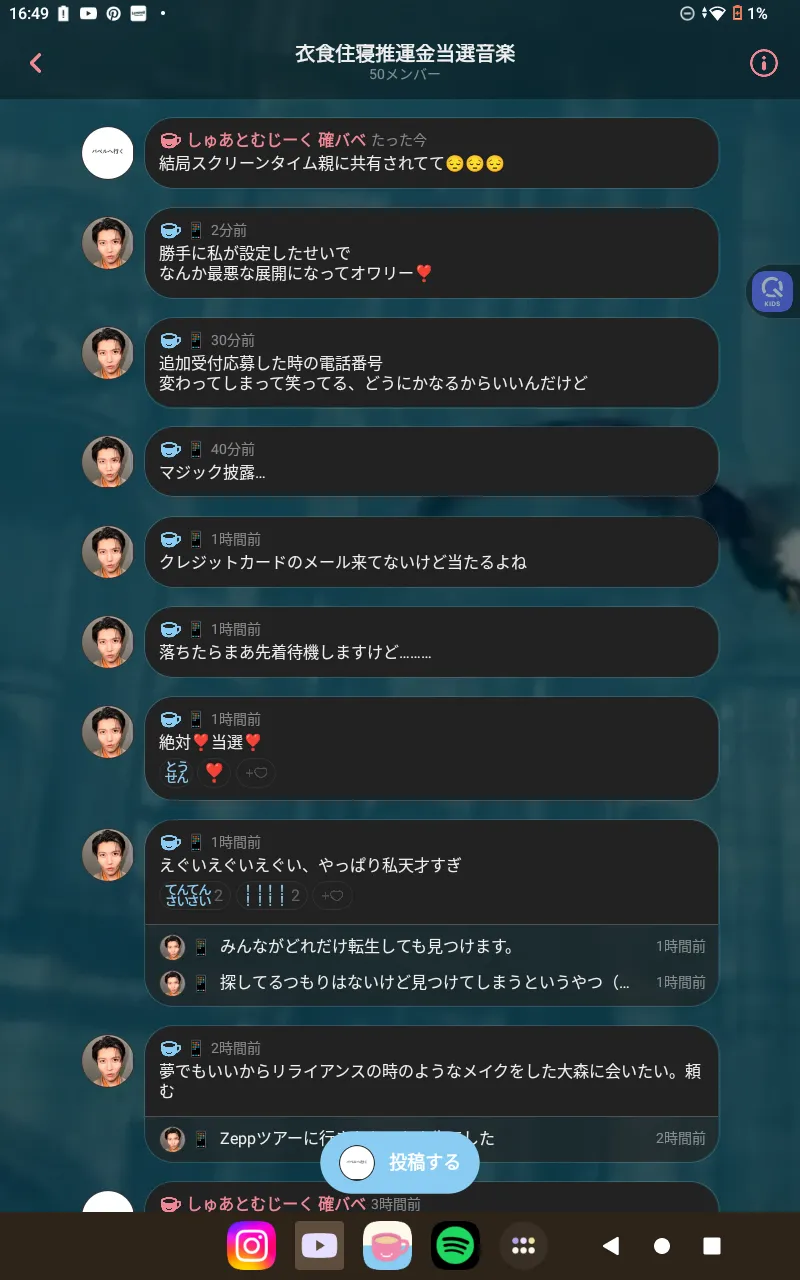Viewport: 800px width, 1280px height.
Task: Add a reaction with +♡ on 私天才すぎ post
Action: point(333,896)
